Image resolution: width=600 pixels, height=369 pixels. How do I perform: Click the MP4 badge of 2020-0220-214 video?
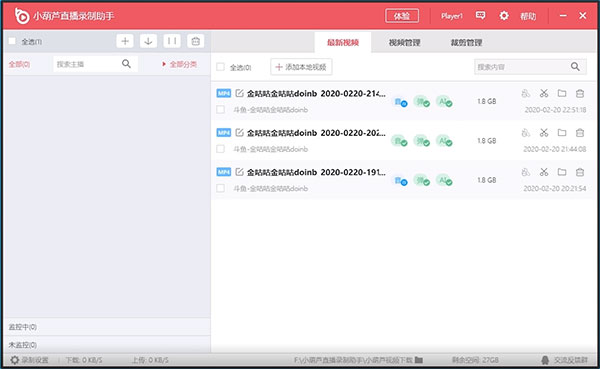223,93
